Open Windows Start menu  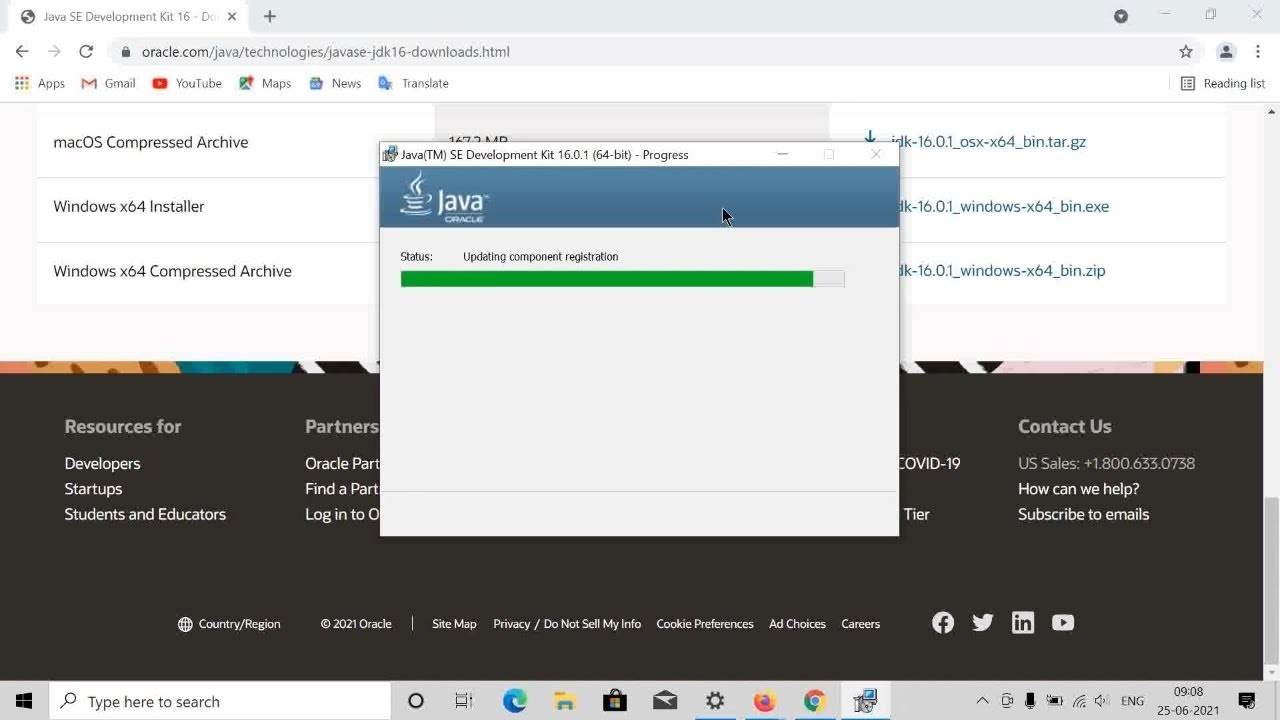24,701
